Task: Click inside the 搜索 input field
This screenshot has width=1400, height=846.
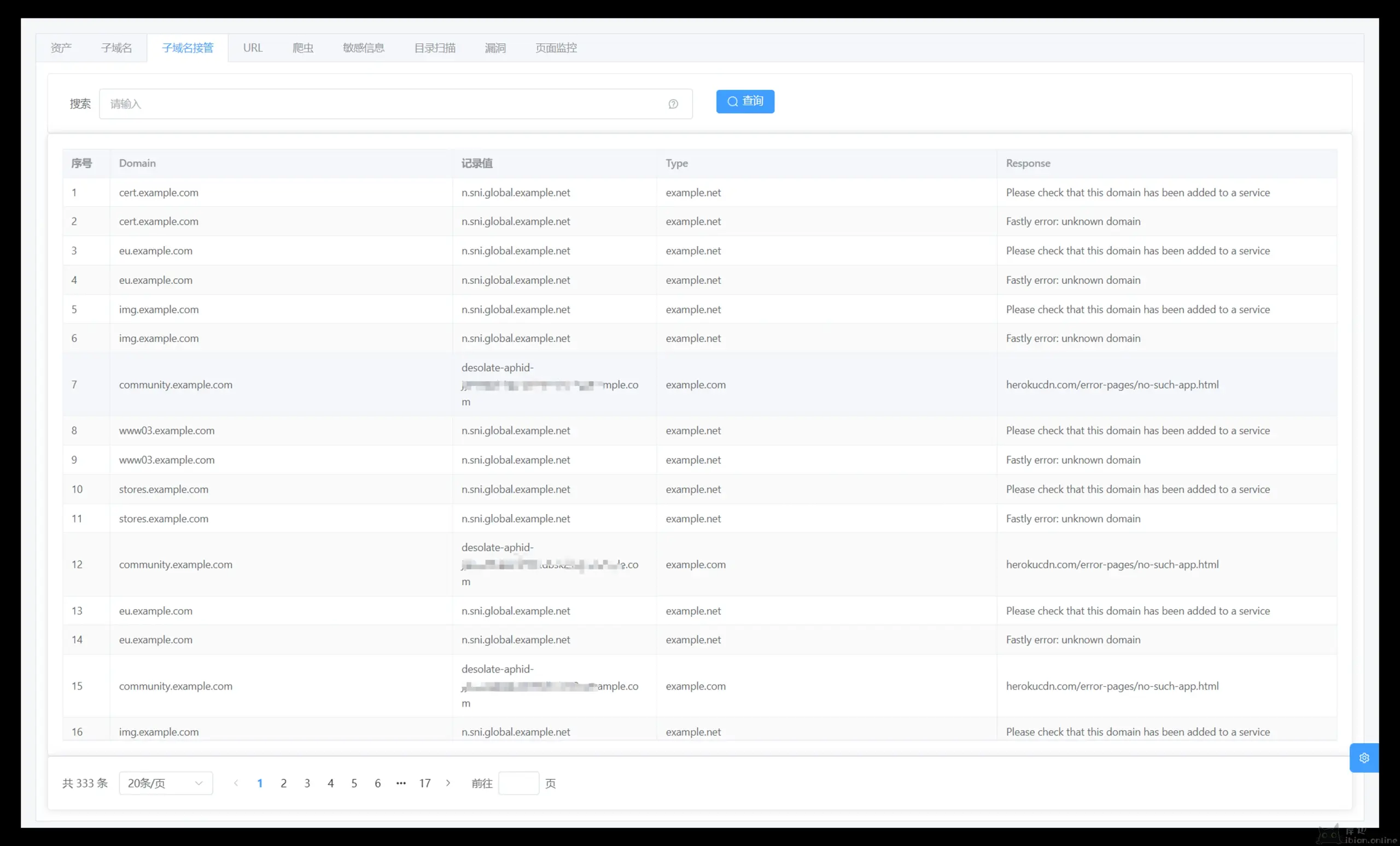Action: pyautogui.click(x=386, y=104)
